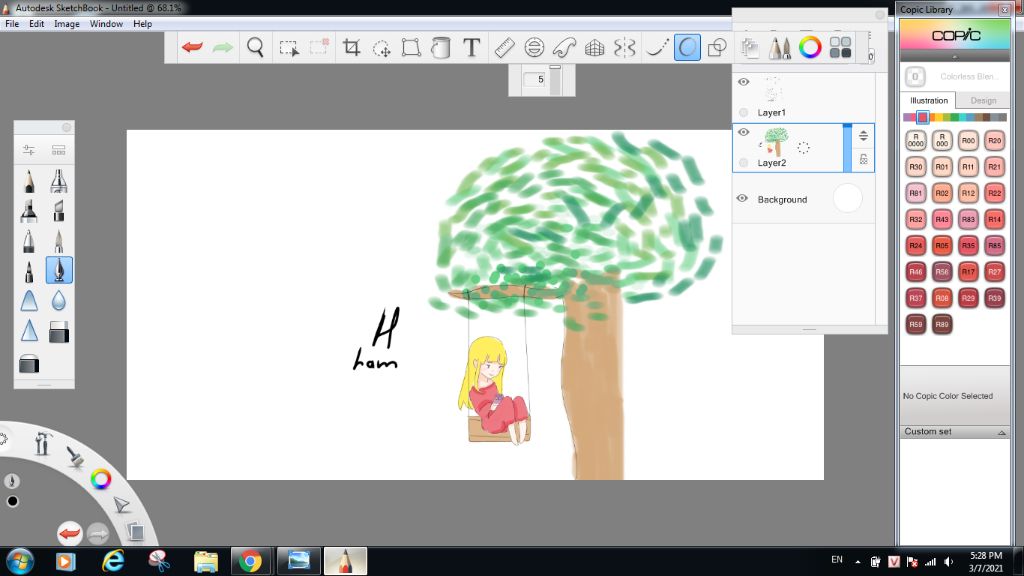Open the Copic Library grid icon
1024x576 pixels.
pos(840,47)
